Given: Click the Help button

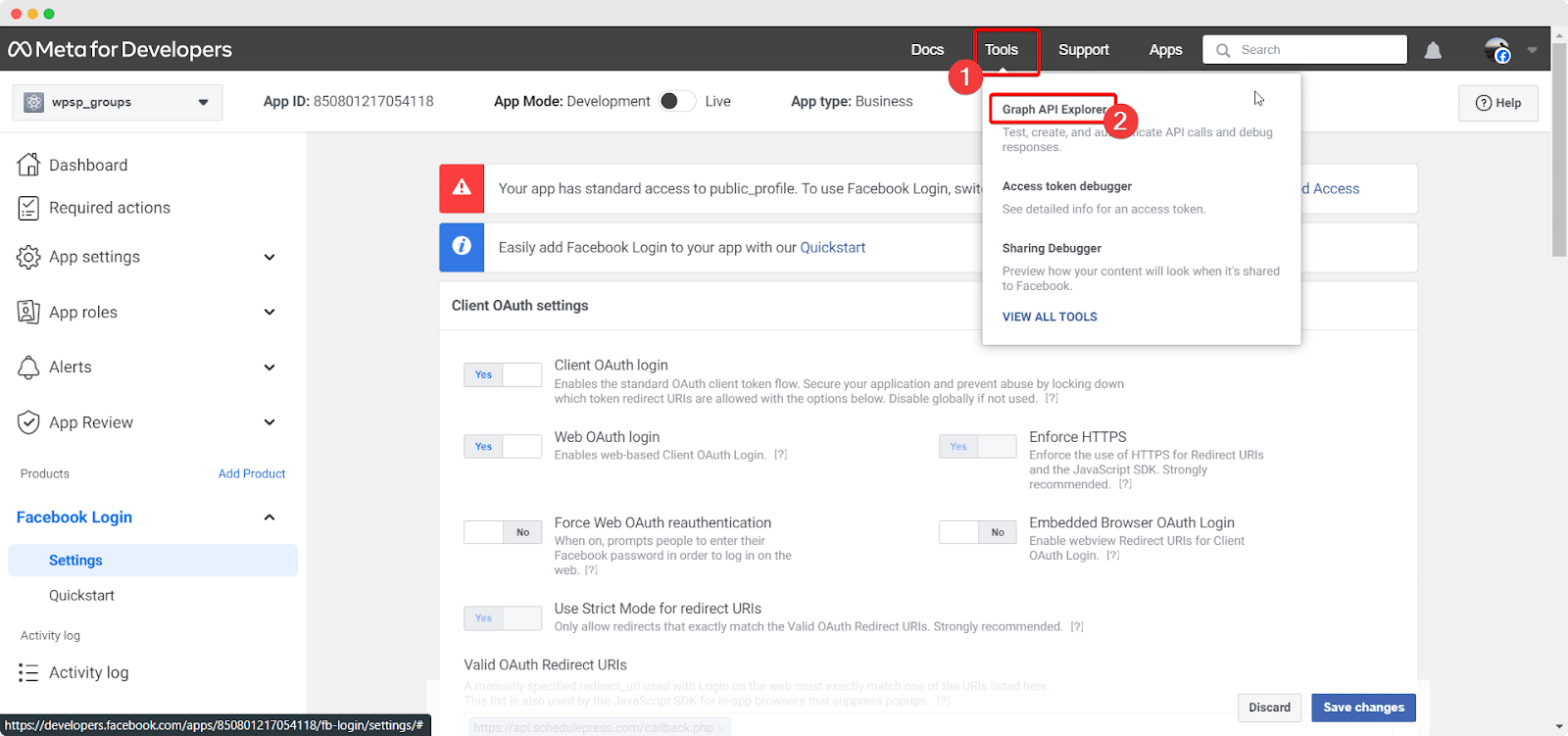Looking at the screenshot, I should click(1498, 103).
